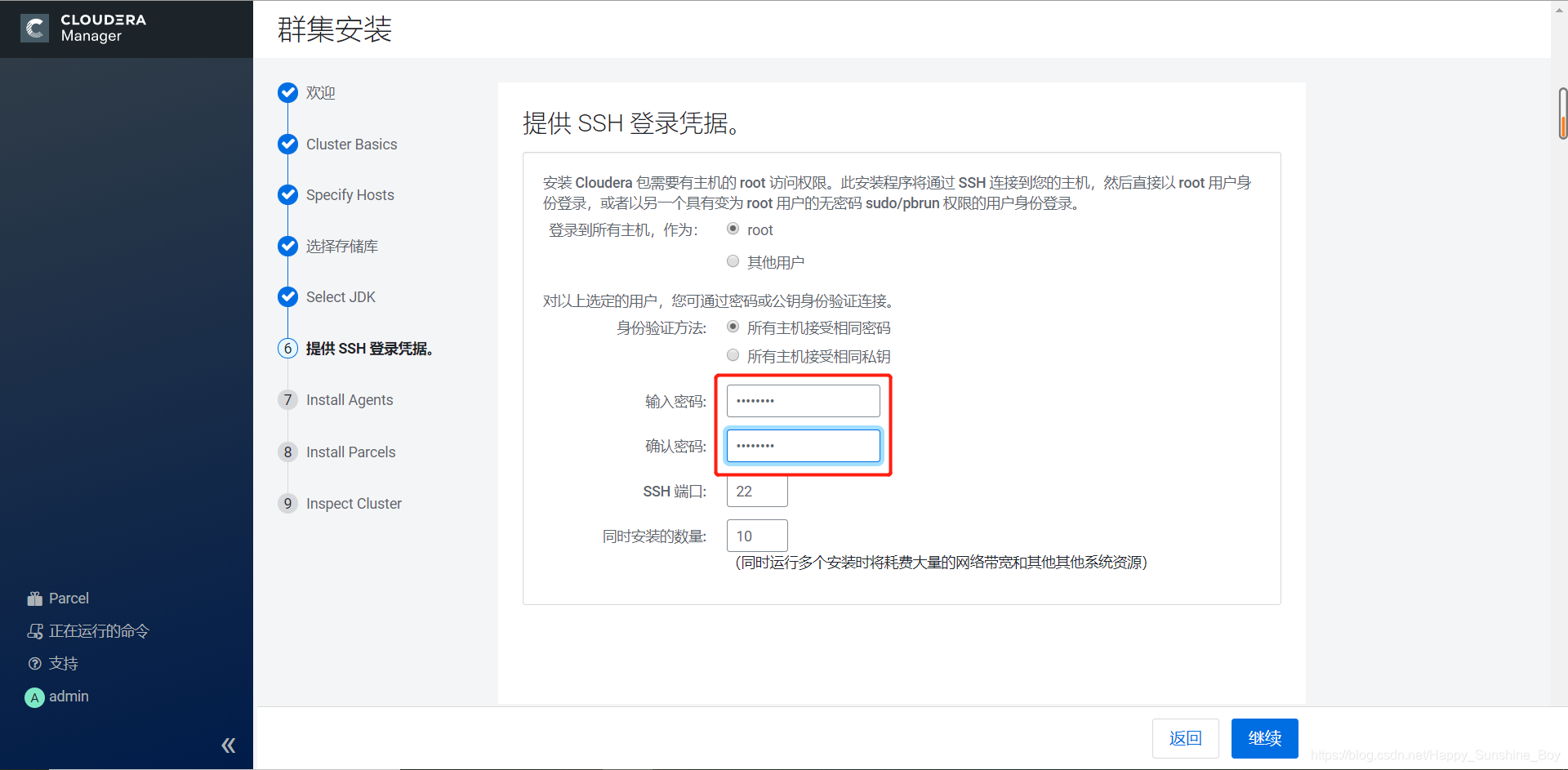Click the admin avatar icon
1568x770 pixels.
(34, 697)
